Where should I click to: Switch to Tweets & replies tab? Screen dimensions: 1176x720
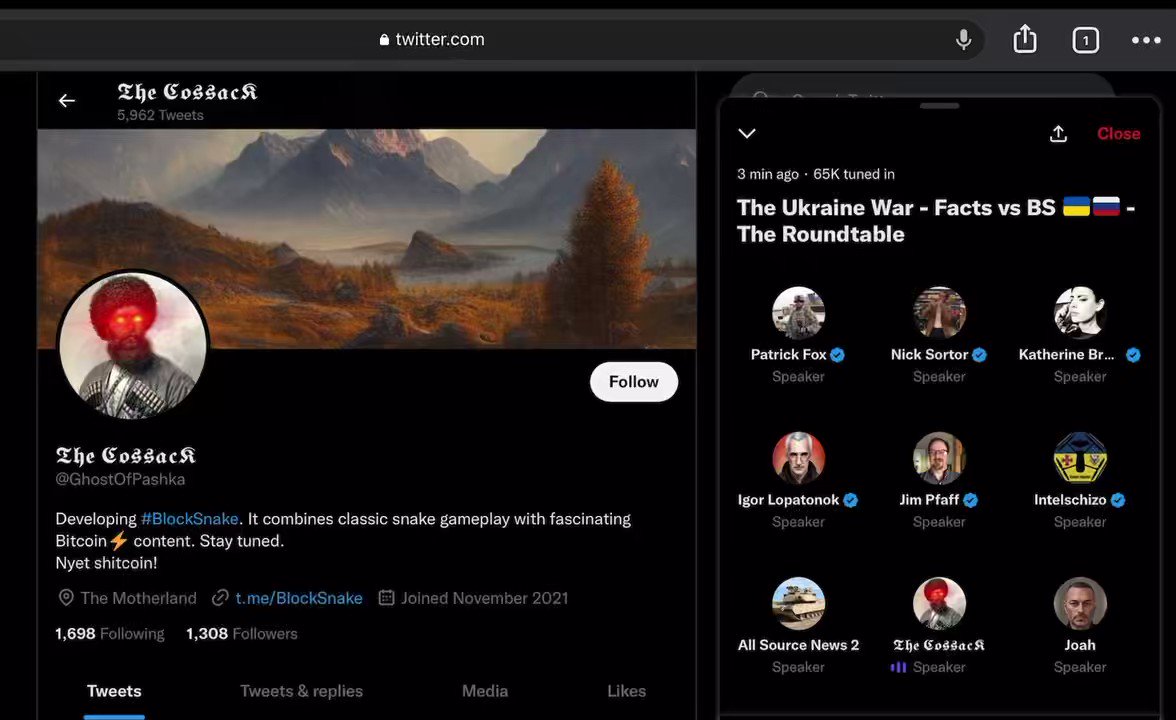[302, 691]
